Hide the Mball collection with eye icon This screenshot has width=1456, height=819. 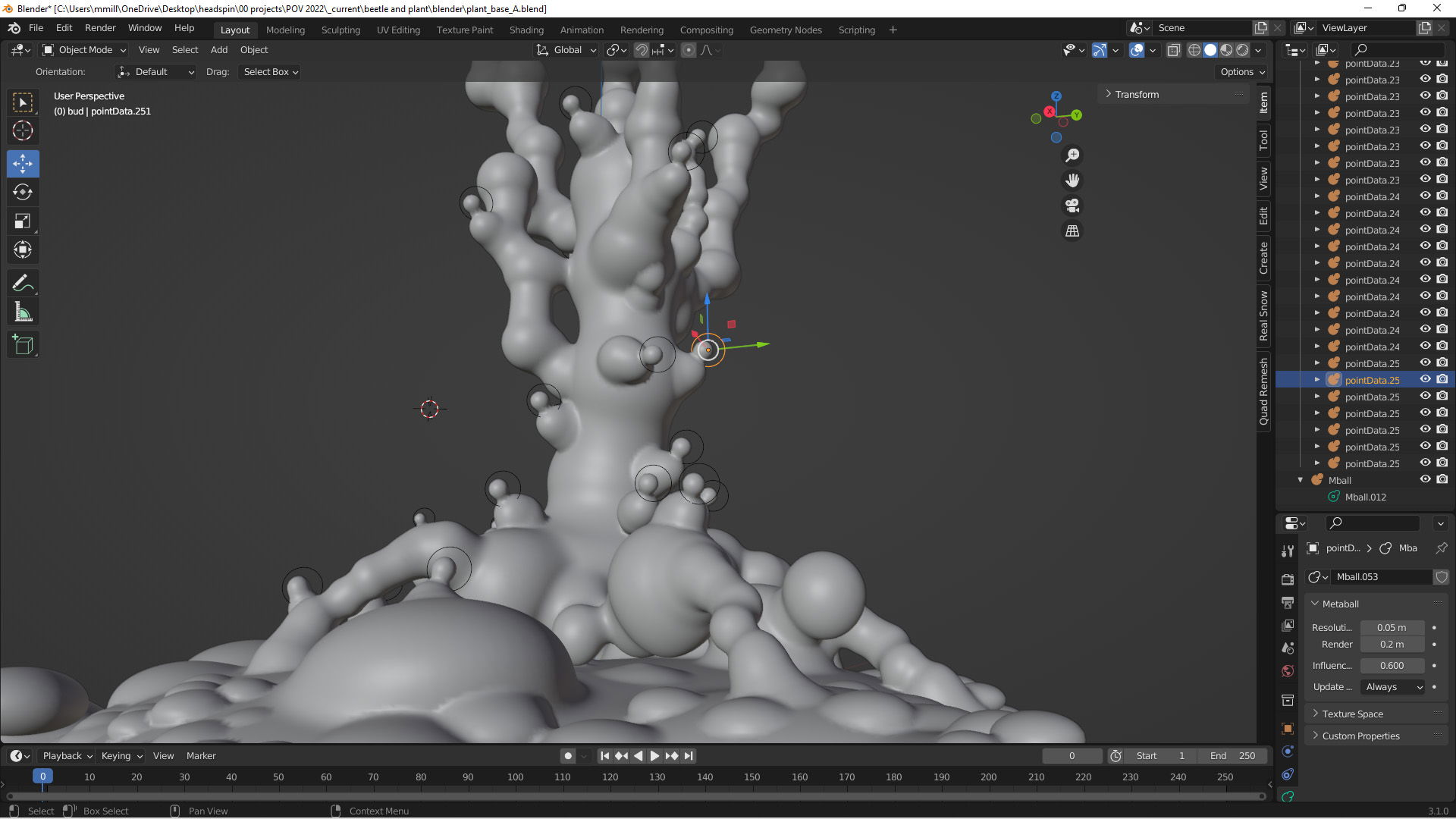[1425, 479]
